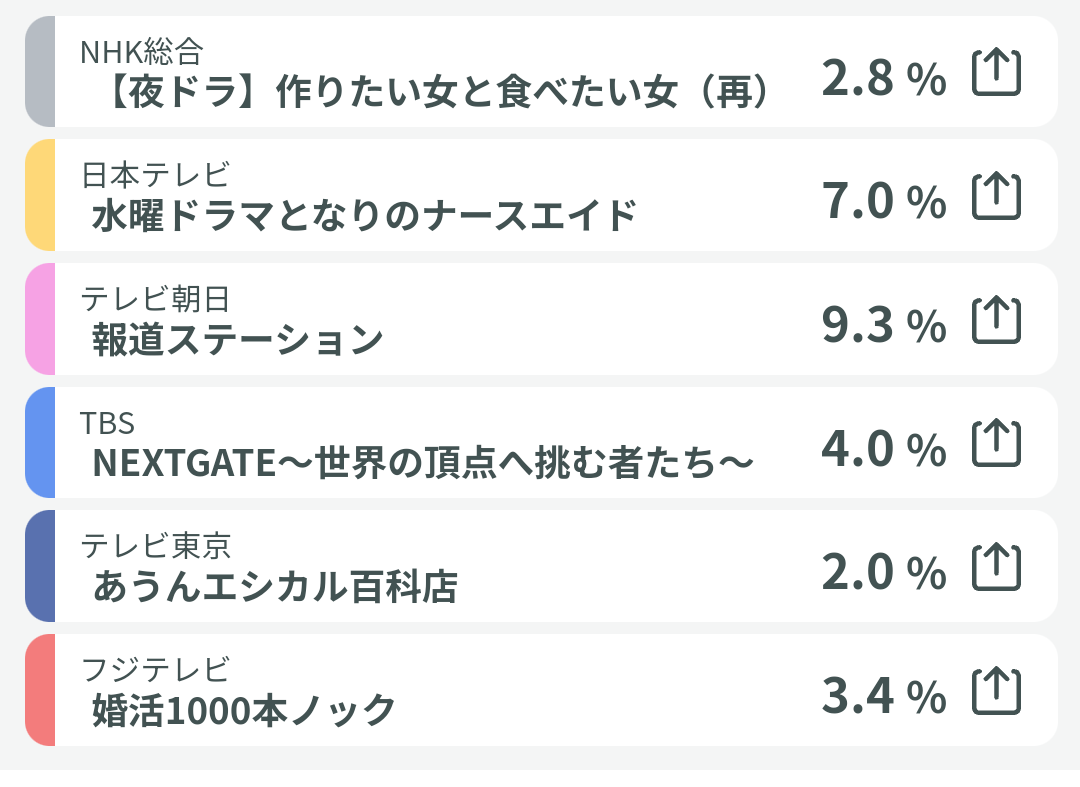Click the yellow 日本テレビ color bar

tap(40, 195)
